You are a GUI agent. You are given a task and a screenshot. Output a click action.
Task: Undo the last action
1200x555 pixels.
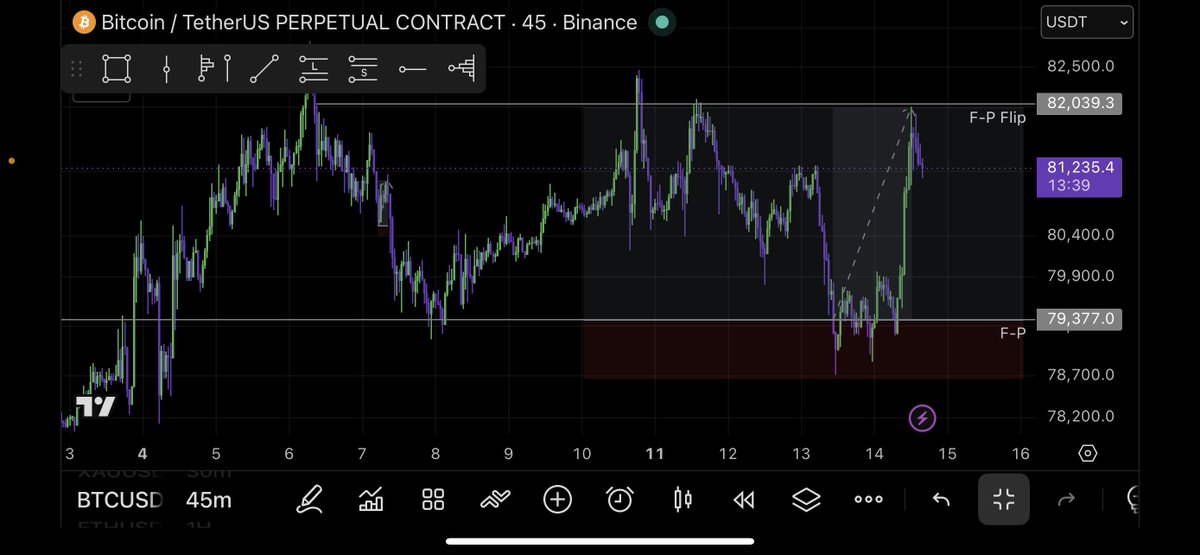[x=941, y=499]
